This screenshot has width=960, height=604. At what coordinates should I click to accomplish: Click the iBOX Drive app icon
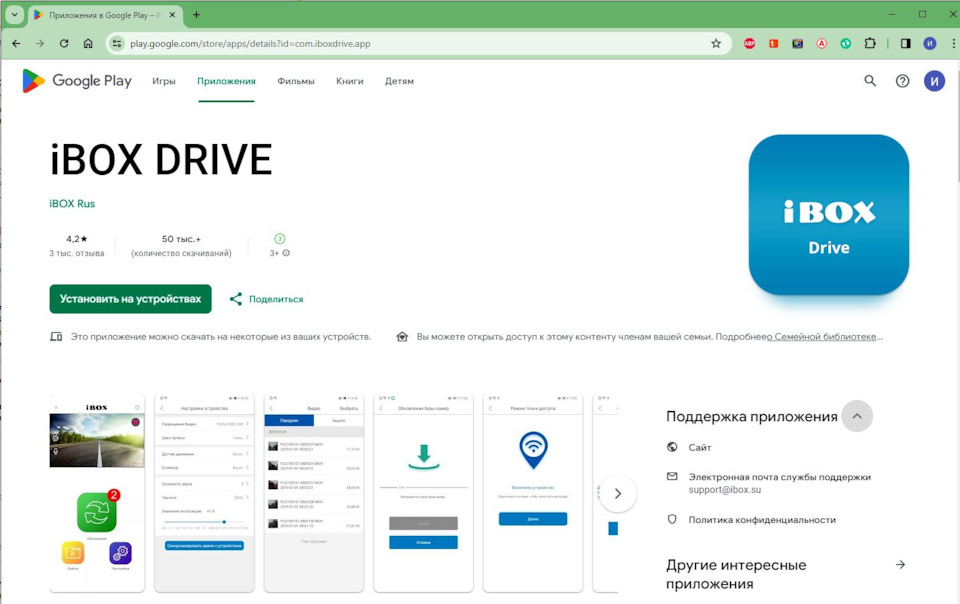pyautogui.click(x=828, y=215)
